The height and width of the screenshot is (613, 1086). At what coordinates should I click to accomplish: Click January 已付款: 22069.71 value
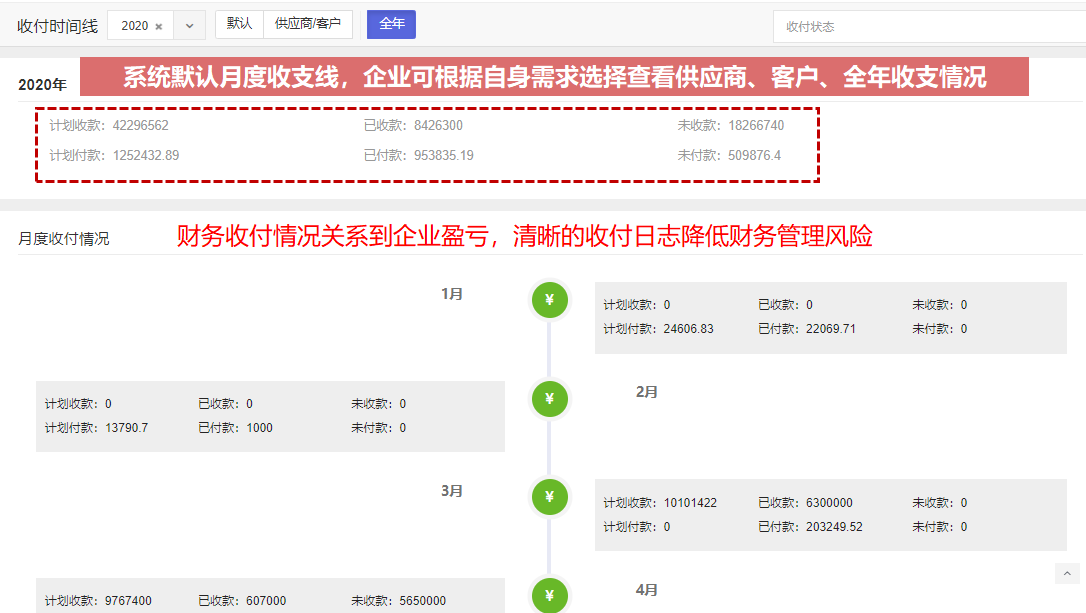click(x=807, y=329)
